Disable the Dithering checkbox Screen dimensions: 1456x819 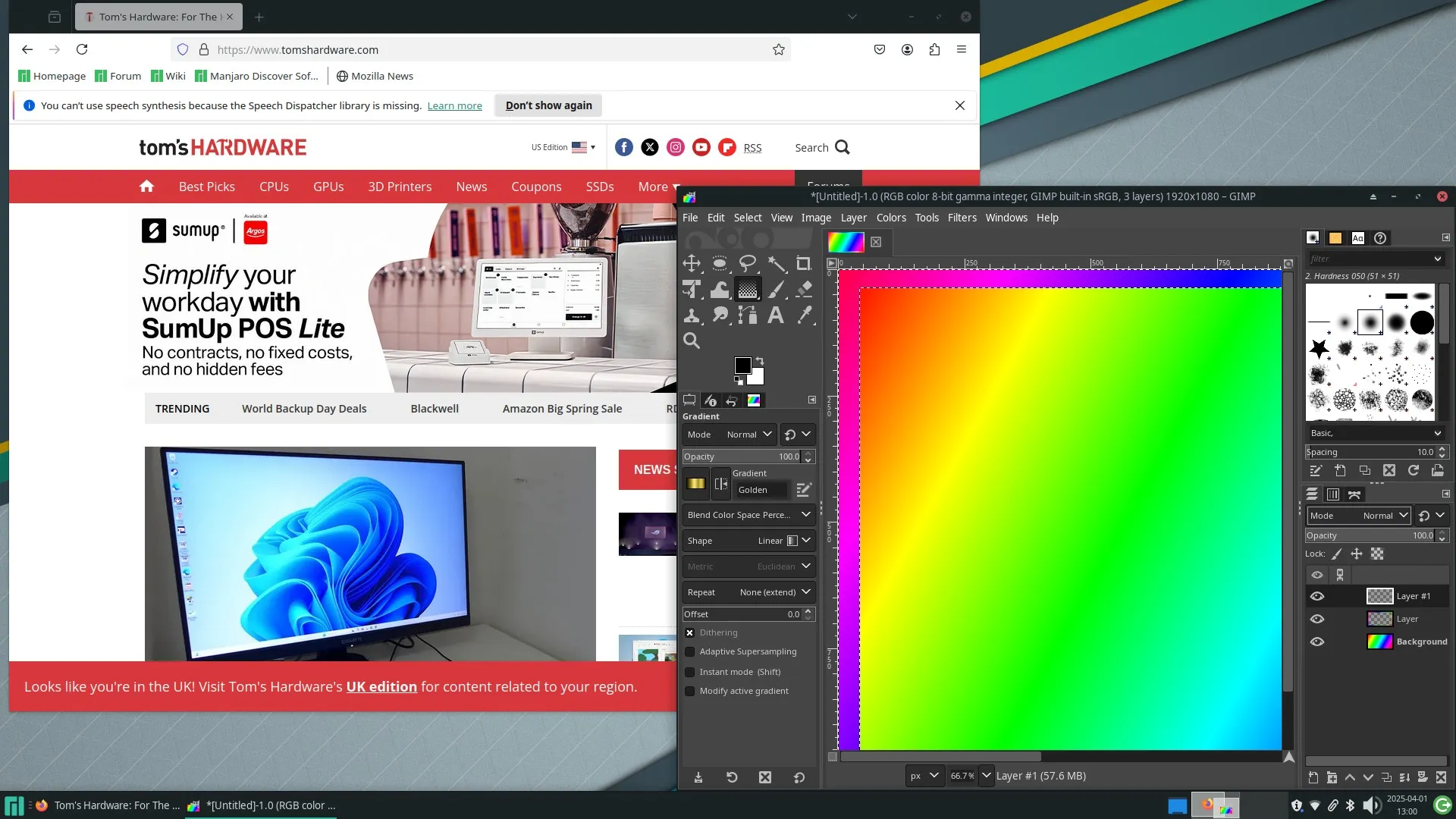pos(689,633)
